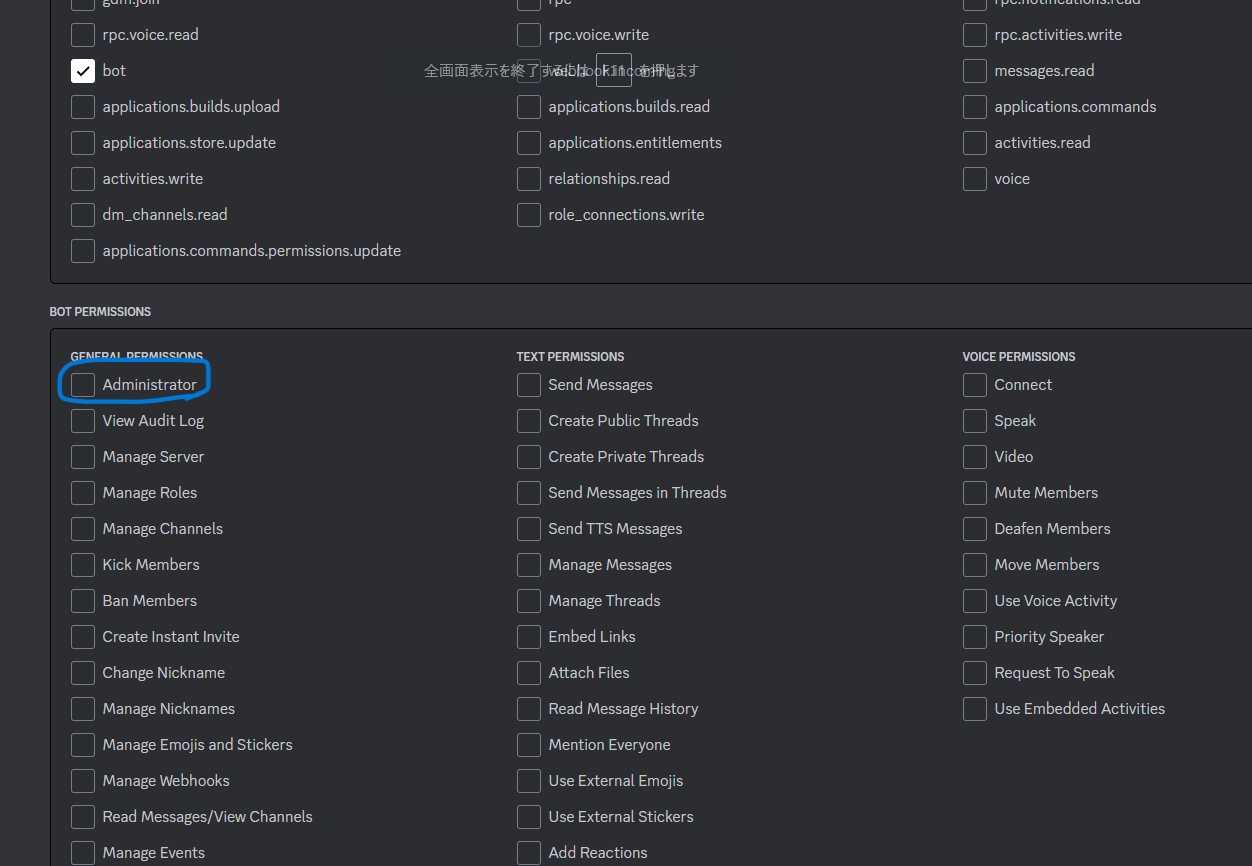
Task: Enable Embed Links permission
Action: point(529,637)
